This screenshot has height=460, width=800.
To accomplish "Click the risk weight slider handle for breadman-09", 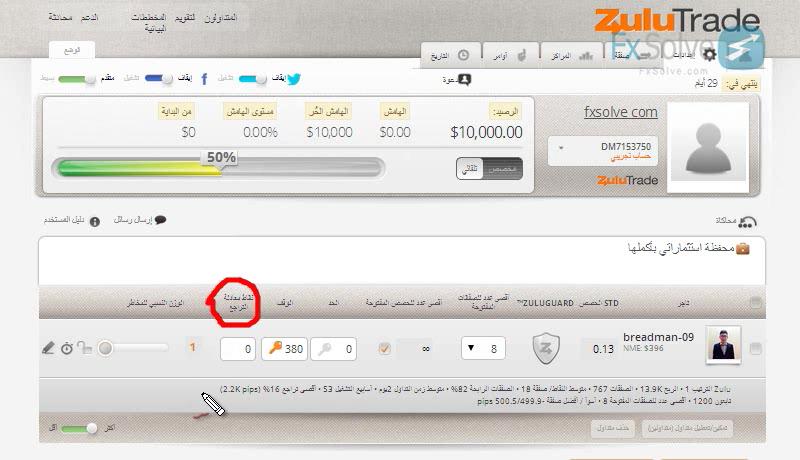I will coord(106,348).
